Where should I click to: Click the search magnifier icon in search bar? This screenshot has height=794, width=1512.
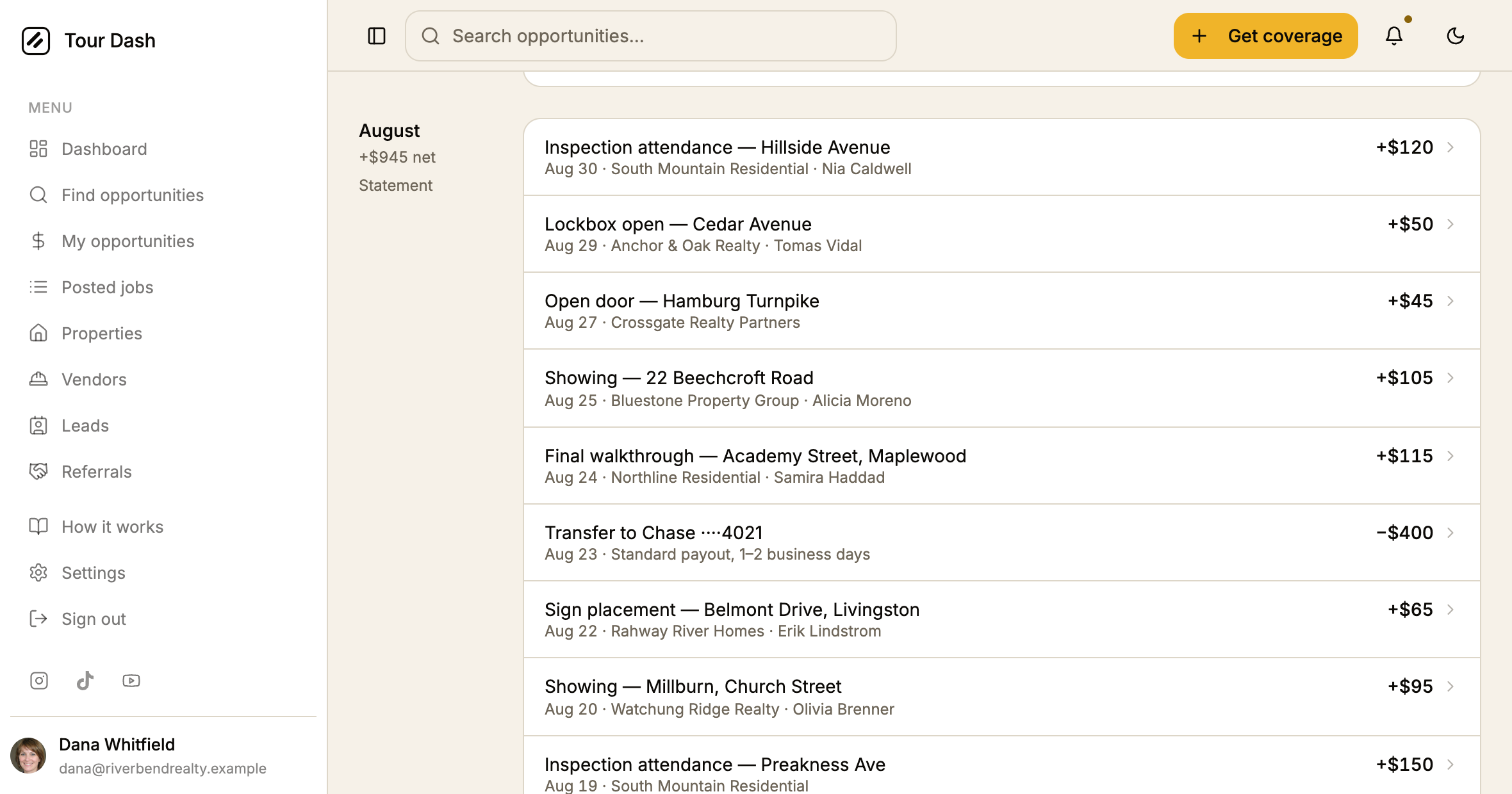(431, 36)
